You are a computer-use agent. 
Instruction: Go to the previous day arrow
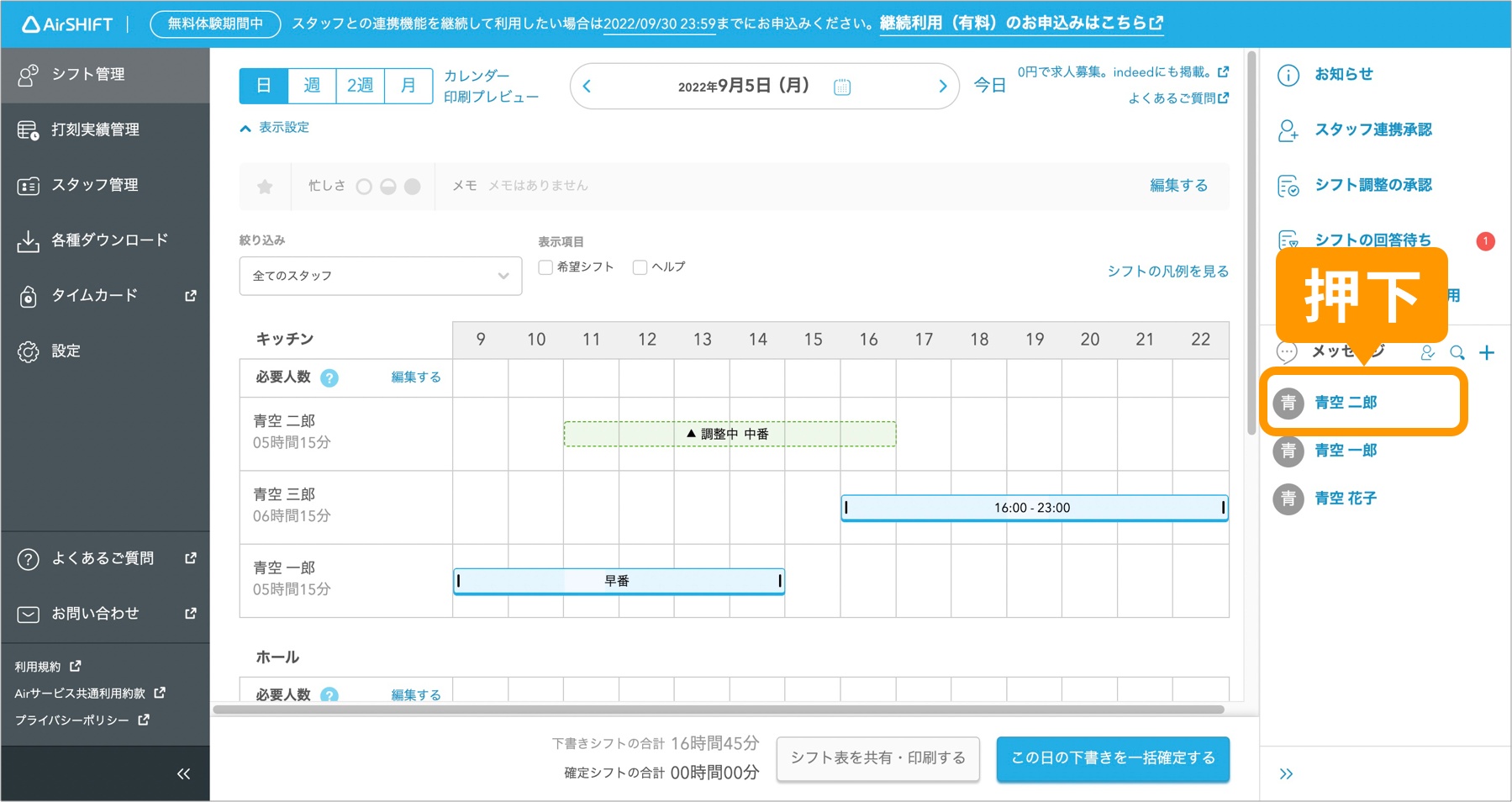click(587, 87)
